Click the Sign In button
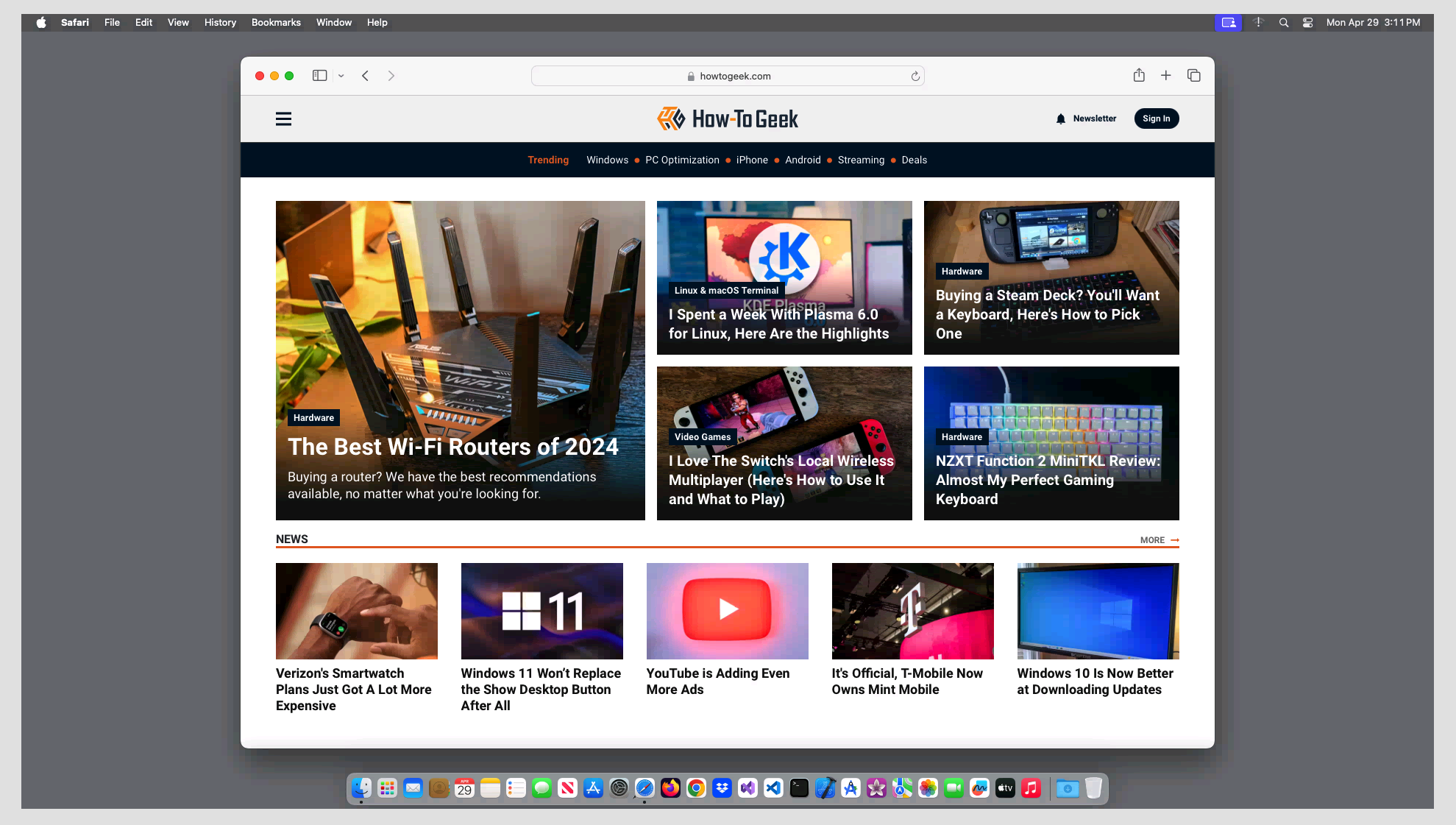This screenshot has width=1456, height=825. [x=1156, y=118]
